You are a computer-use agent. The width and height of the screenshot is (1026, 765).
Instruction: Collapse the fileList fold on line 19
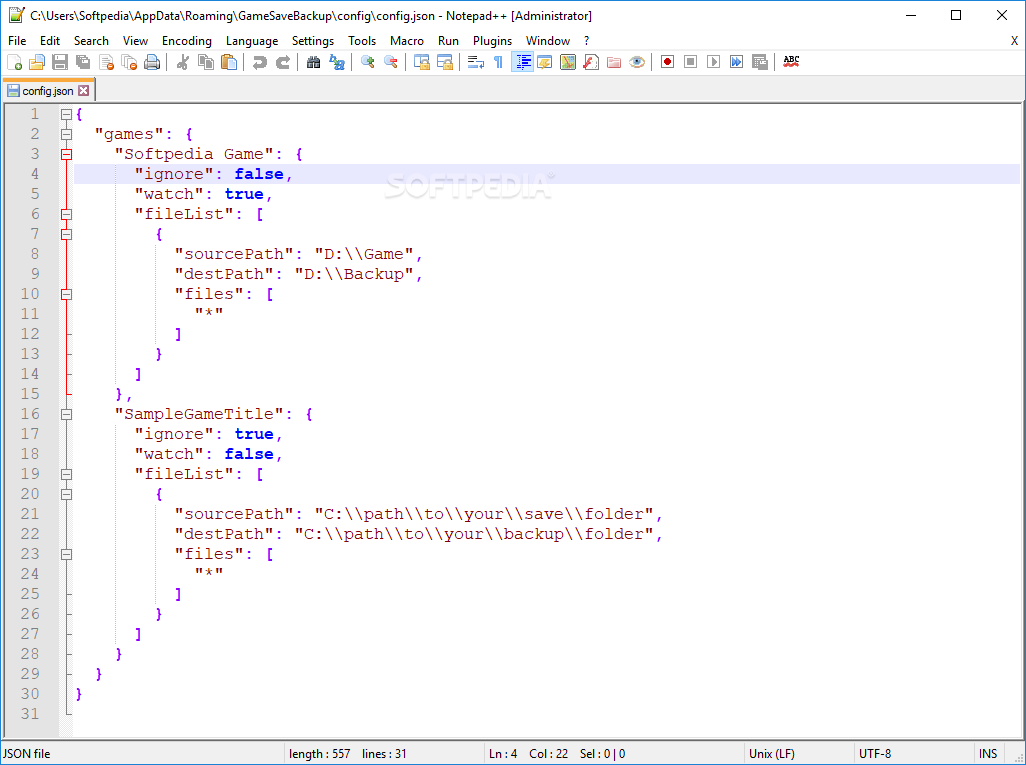[66, 474]
